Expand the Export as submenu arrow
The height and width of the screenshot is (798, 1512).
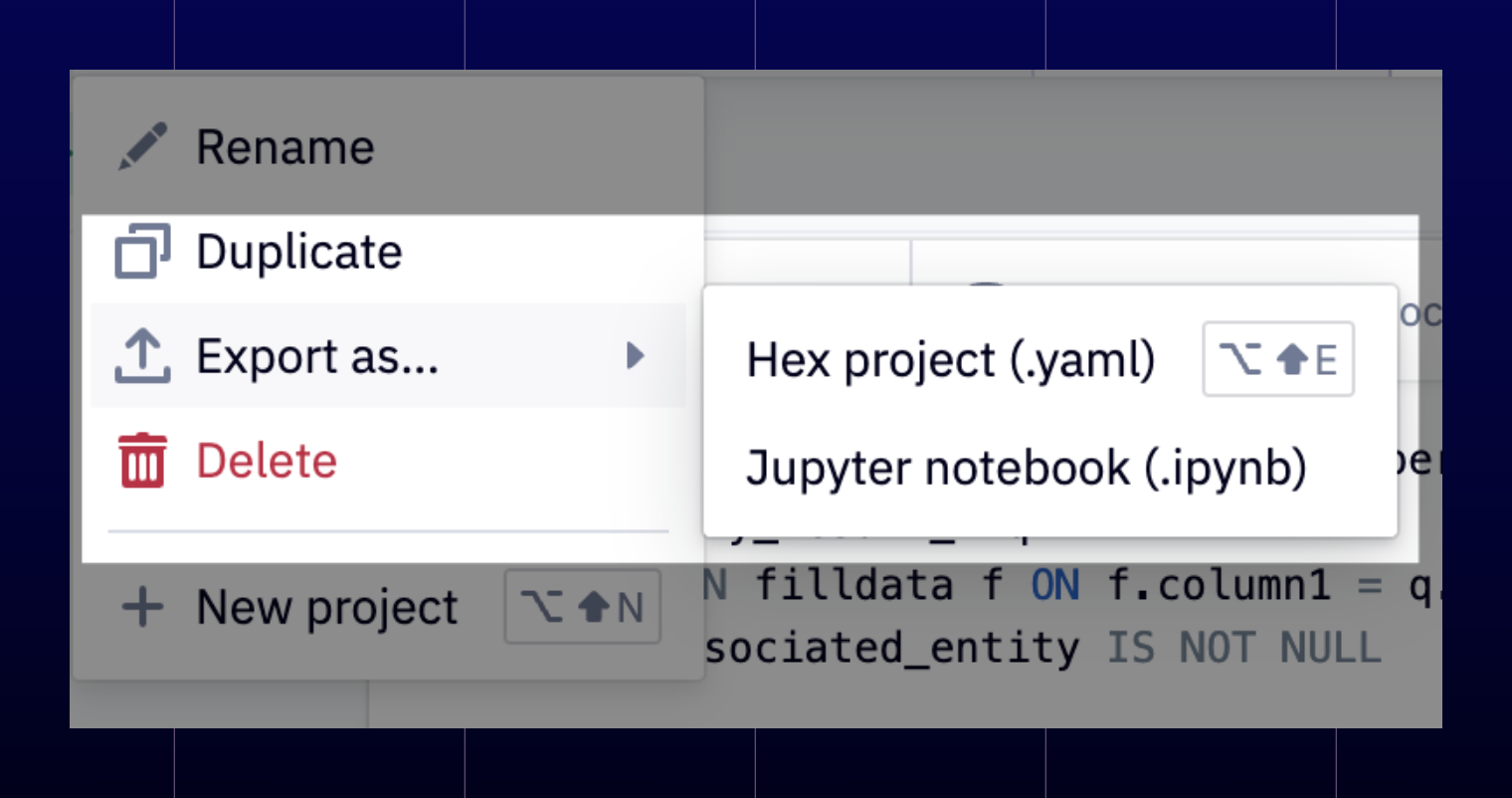click(635, 355)
